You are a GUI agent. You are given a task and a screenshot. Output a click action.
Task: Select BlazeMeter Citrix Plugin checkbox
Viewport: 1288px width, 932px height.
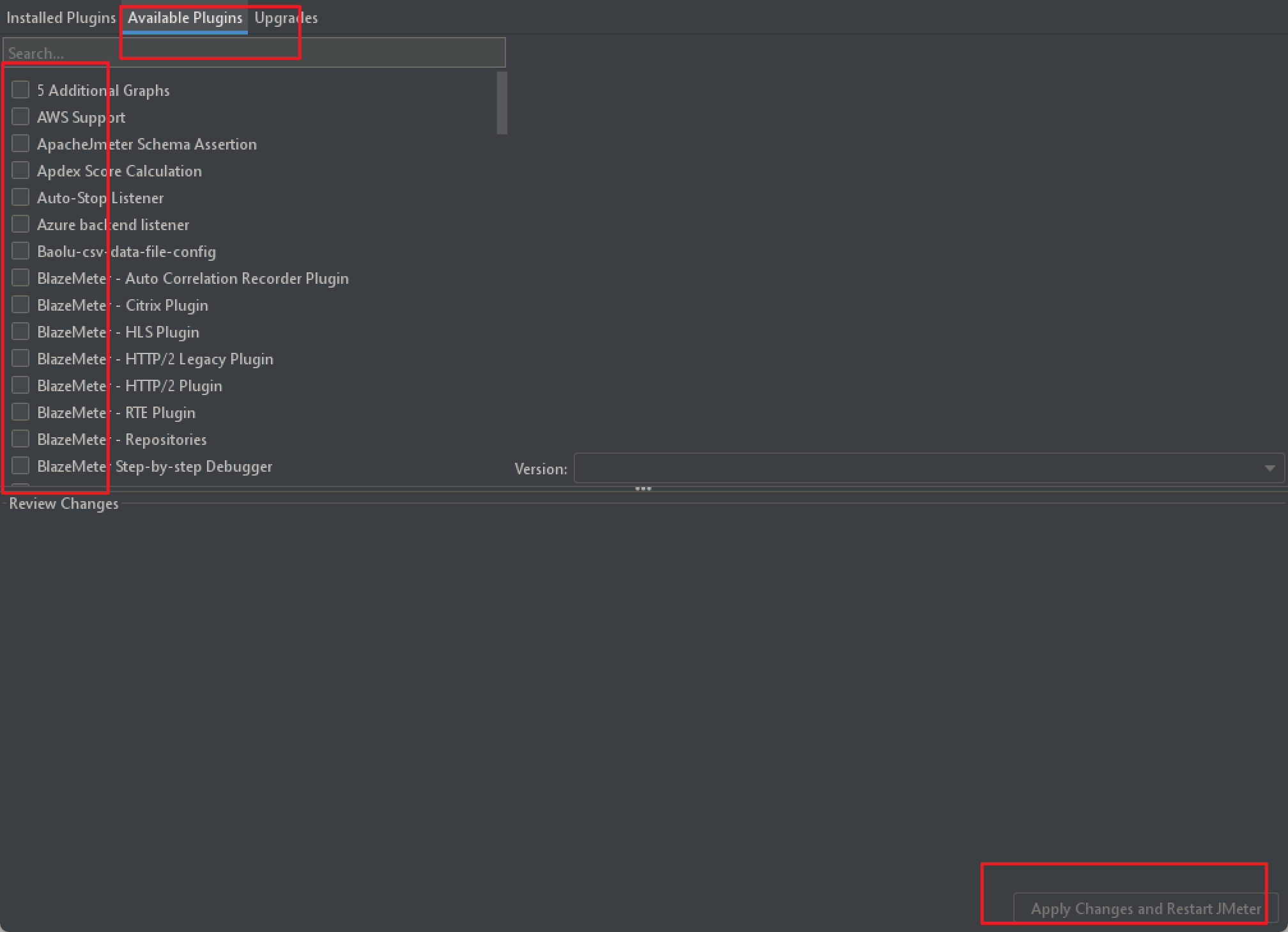click(20, 304)
